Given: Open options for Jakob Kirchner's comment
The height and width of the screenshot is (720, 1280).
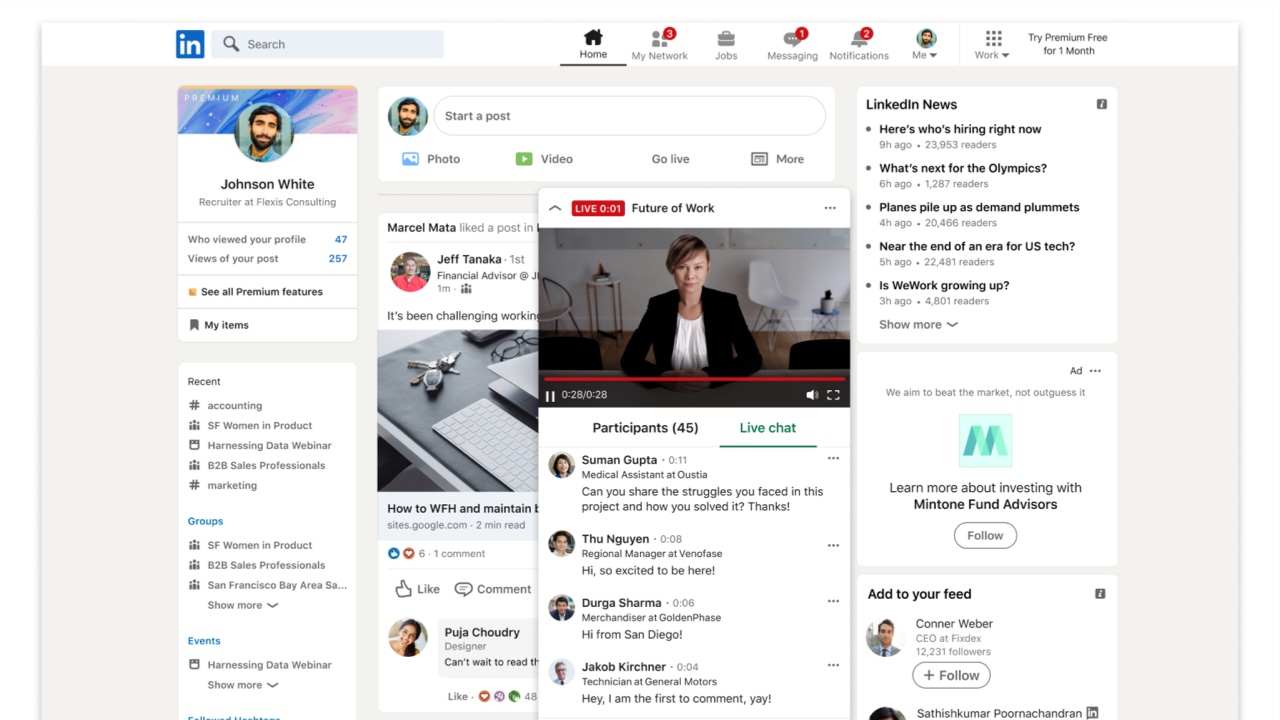Looking at the screenshot, I should 833,665.
